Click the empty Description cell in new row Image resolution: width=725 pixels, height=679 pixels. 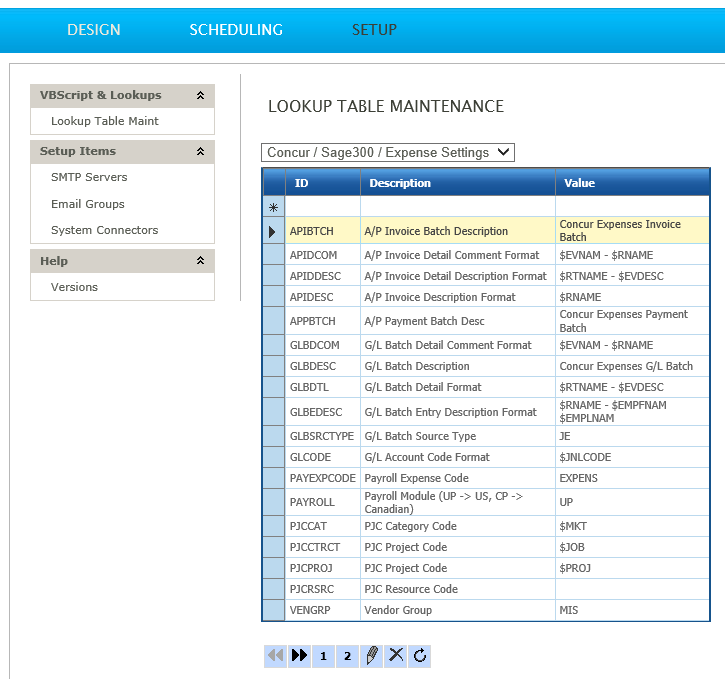coord(458,207)
